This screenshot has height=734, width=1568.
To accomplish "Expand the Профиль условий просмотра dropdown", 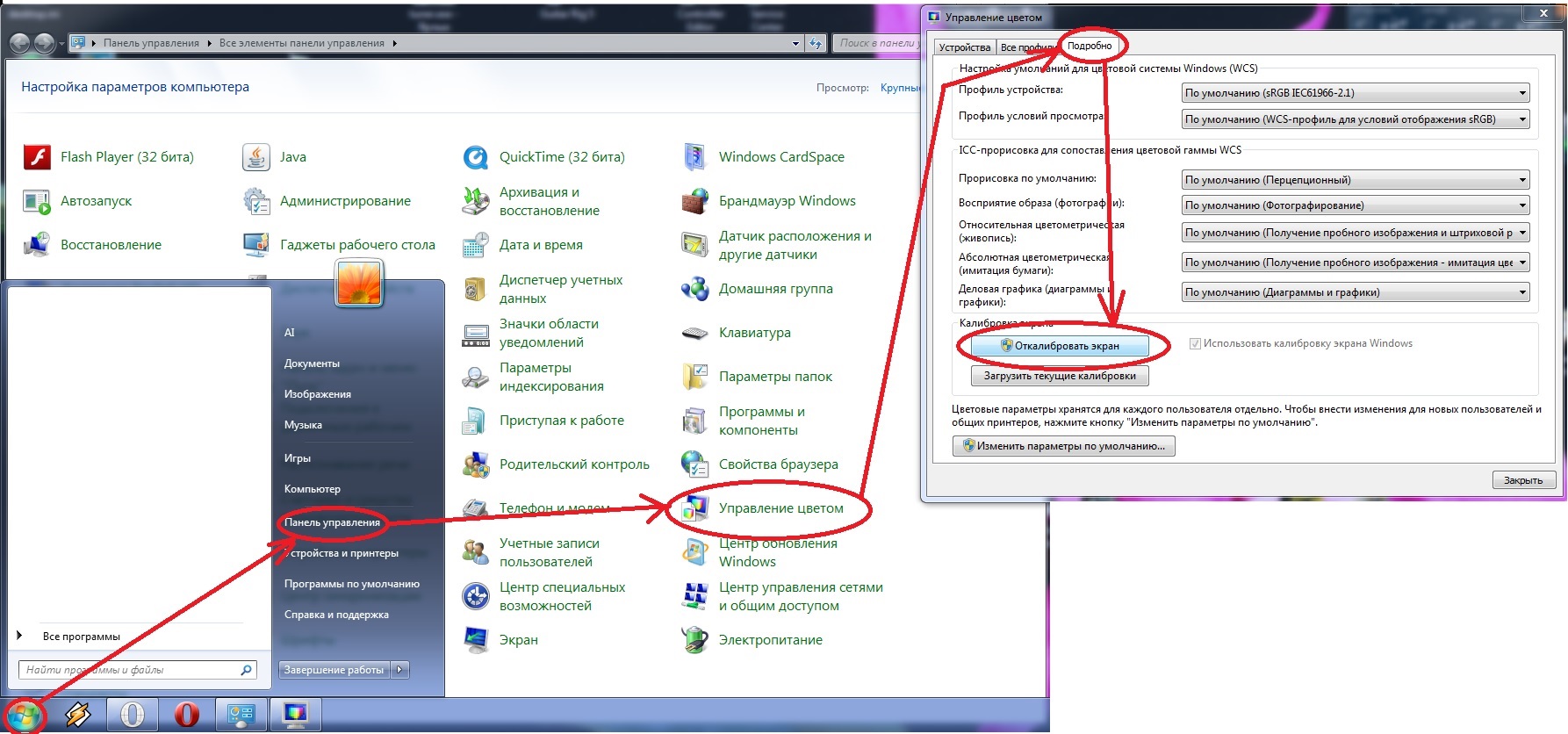I will (1356, 119).
